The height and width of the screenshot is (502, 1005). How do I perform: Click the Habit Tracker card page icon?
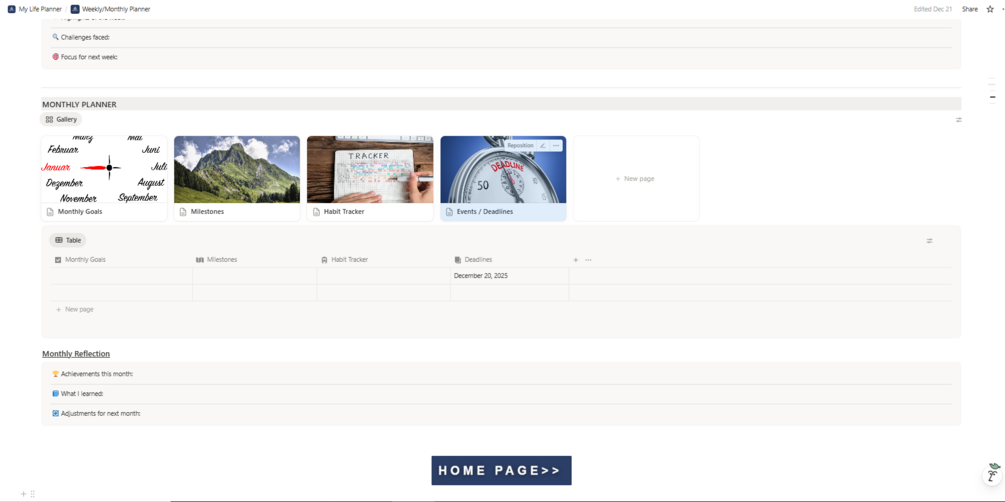point(316,212)
